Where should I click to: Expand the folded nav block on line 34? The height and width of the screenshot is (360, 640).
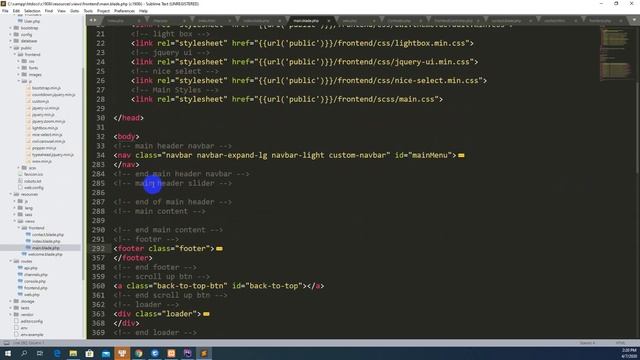461,156
